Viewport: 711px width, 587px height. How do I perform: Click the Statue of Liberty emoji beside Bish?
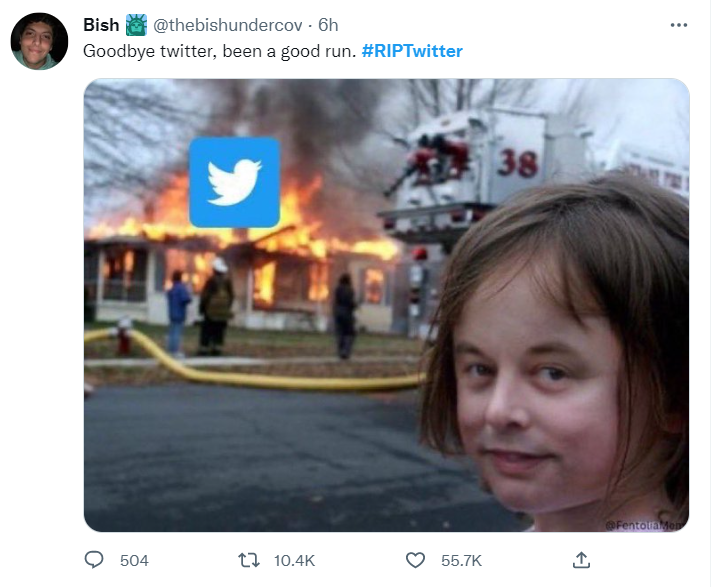137,25
